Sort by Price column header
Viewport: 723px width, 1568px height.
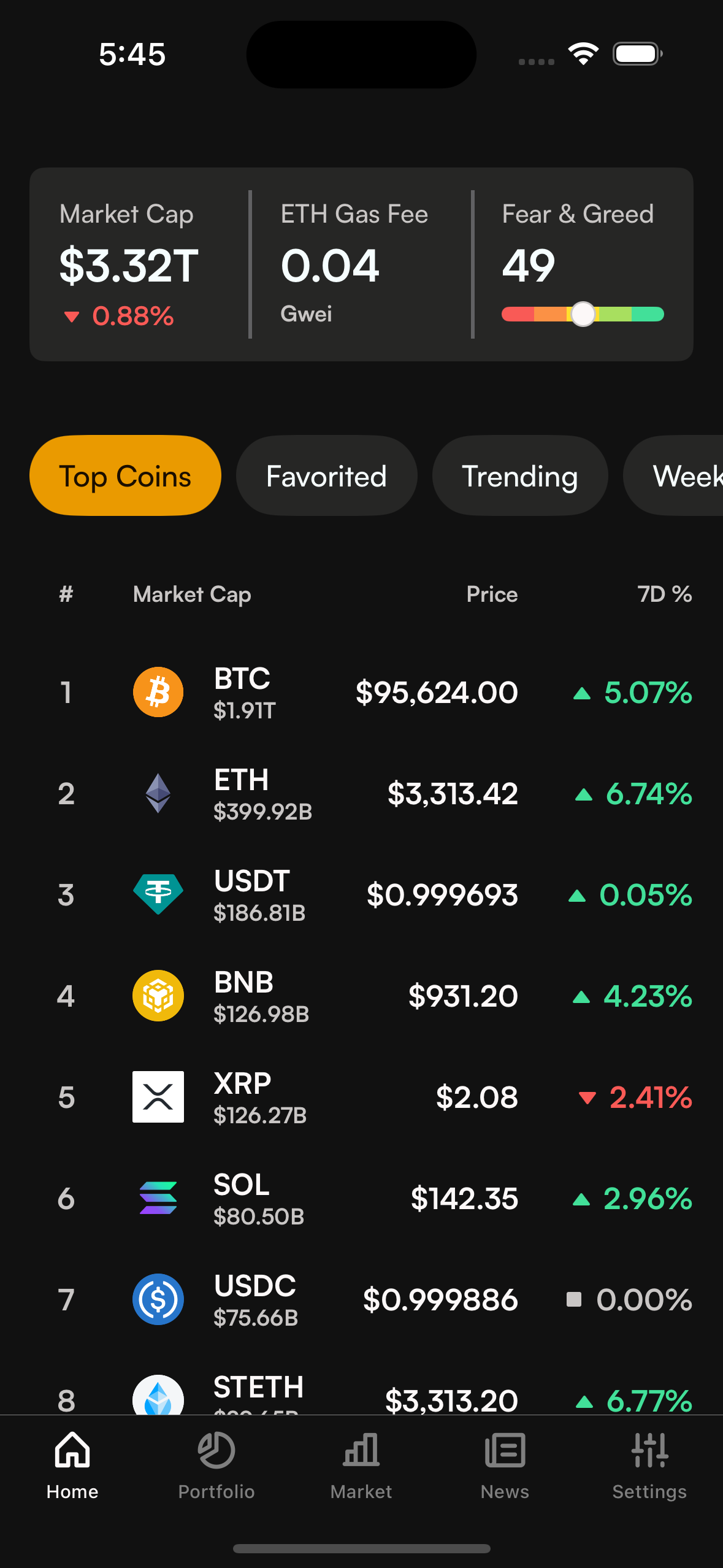(x=492, y=594)
